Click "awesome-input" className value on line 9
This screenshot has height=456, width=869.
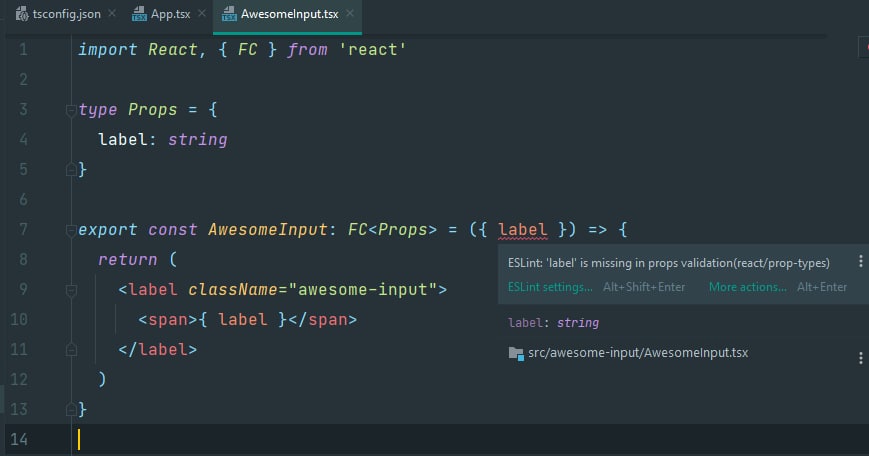click(363, 289)
